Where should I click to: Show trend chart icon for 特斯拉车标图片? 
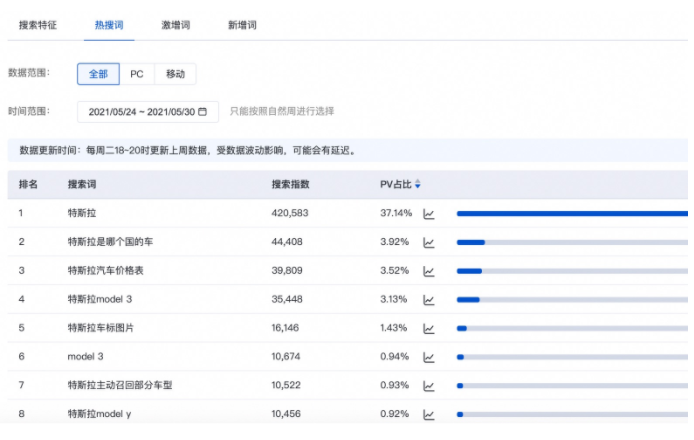pos(429,328)
